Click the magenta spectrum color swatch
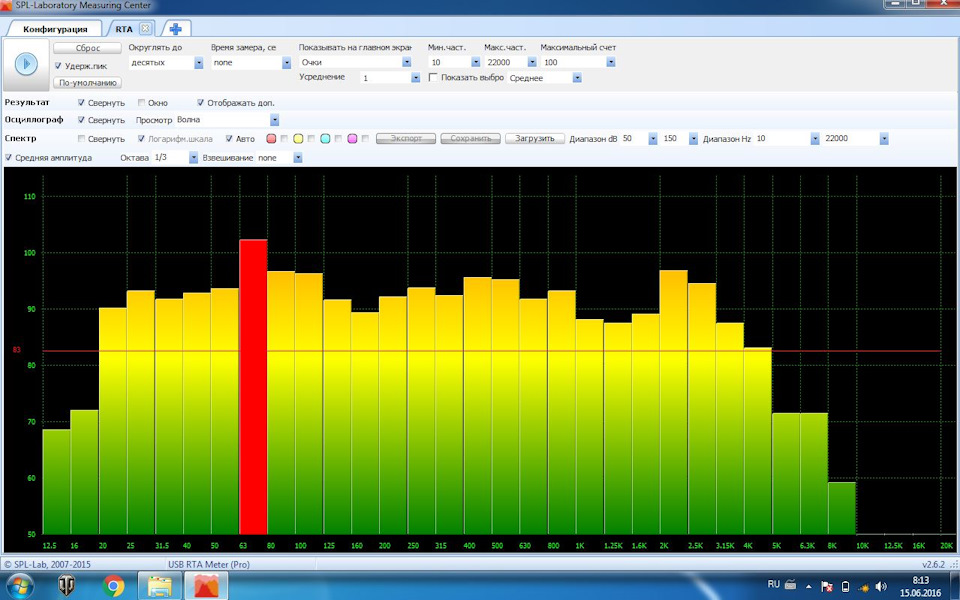 point(352,136)
